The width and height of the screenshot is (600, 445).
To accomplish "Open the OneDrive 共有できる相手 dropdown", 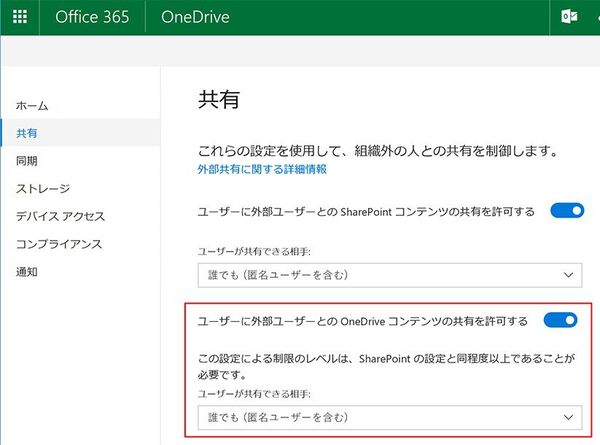I will [x=390, y=417].
